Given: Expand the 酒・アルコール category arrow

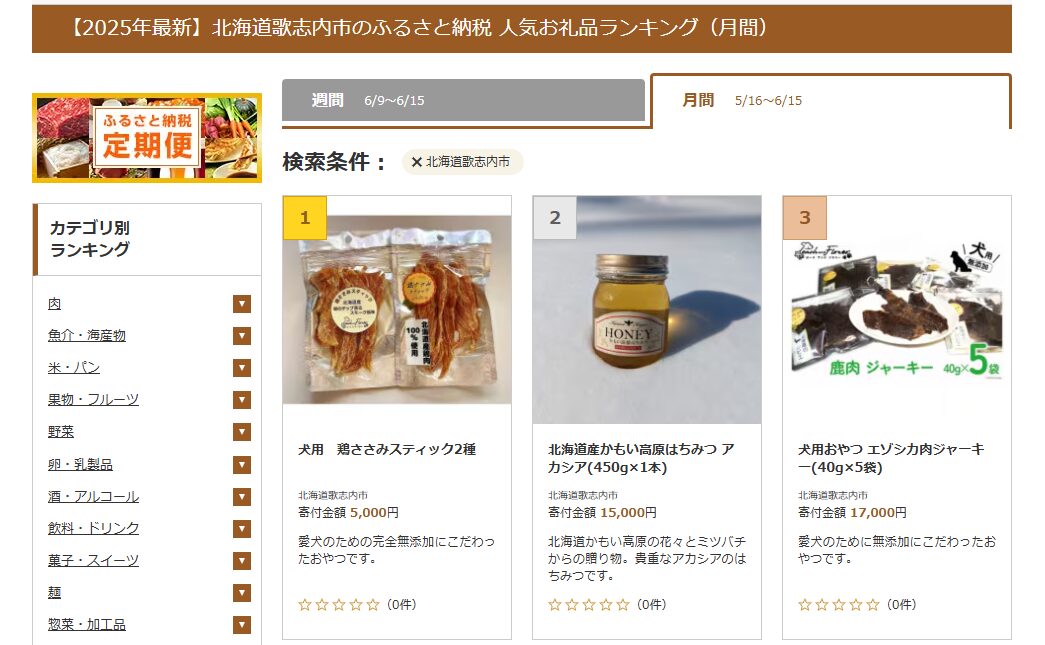Looking at the screenshot, I should click(x=242, y=496).
